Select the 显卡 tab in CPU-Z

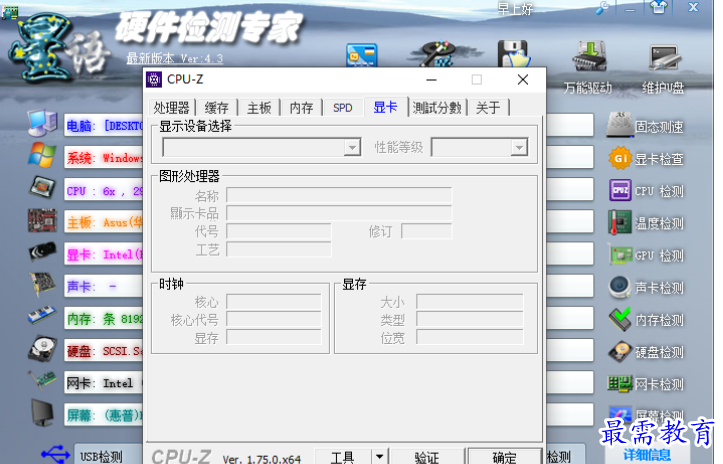tap(385, 107)
